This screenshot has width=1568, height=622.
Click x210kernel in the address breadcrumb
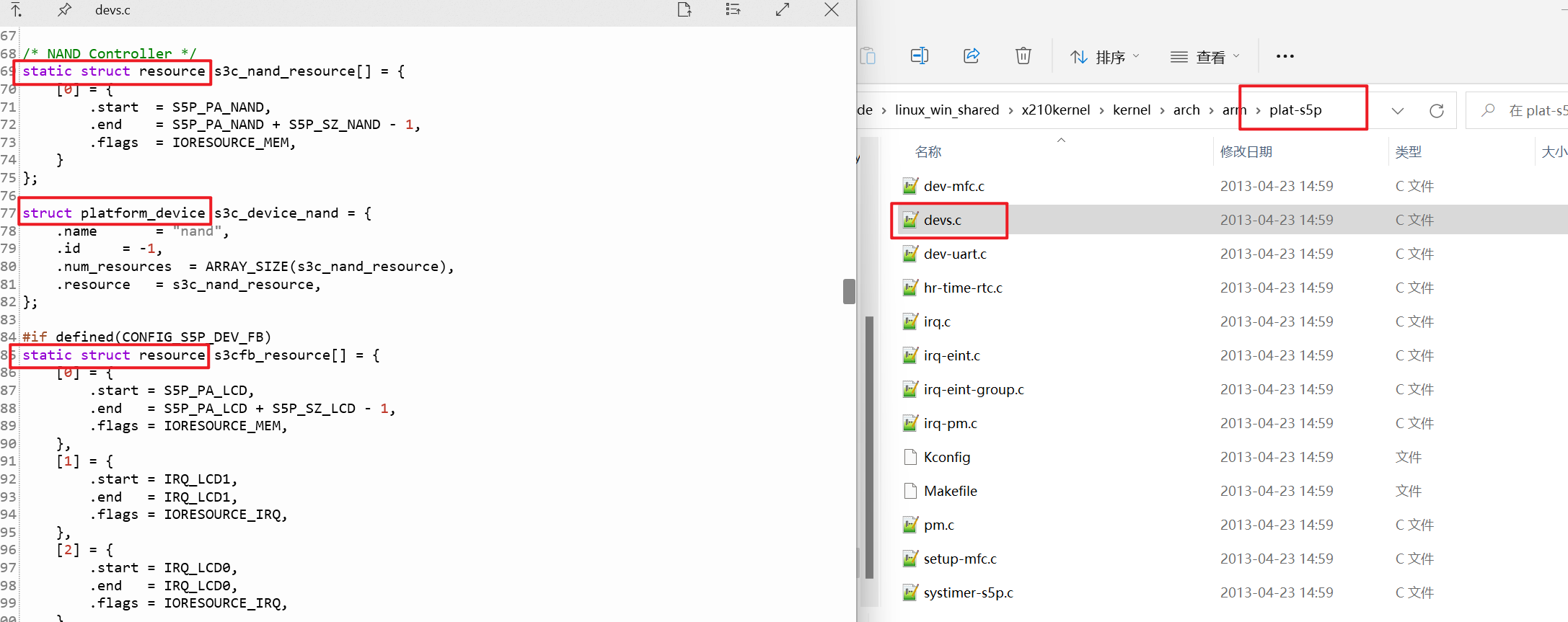(1056, 110)
